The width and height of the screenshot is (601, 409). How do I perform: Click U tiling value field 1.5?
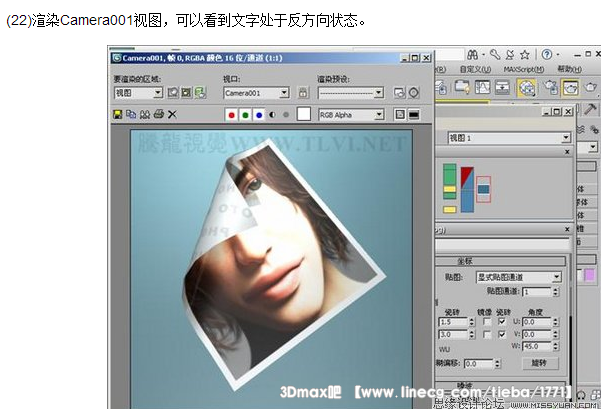[453, 322]
